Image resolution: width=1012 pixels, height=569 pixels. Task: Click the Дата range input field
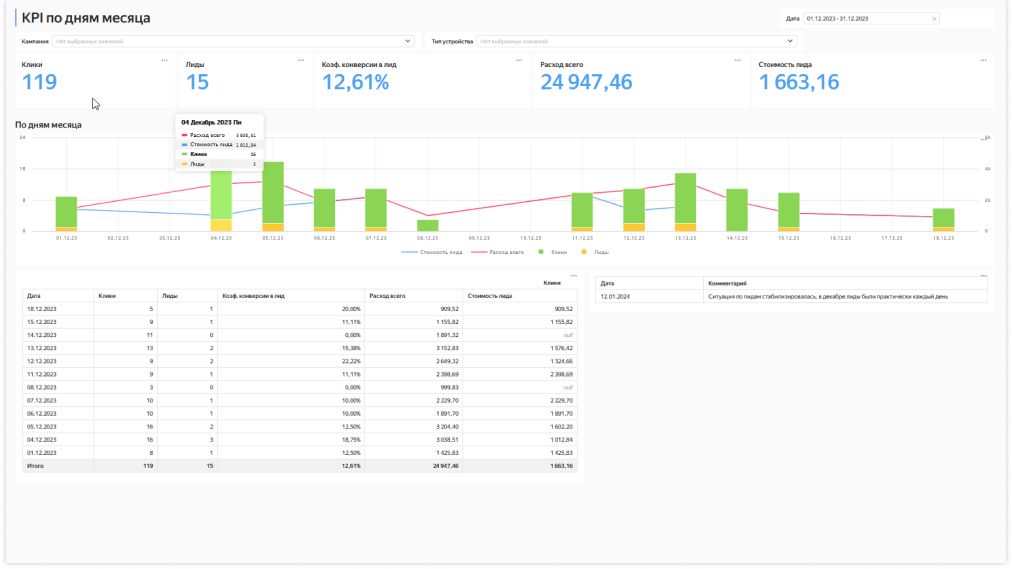pyautogui.click(x=871, y=19)
